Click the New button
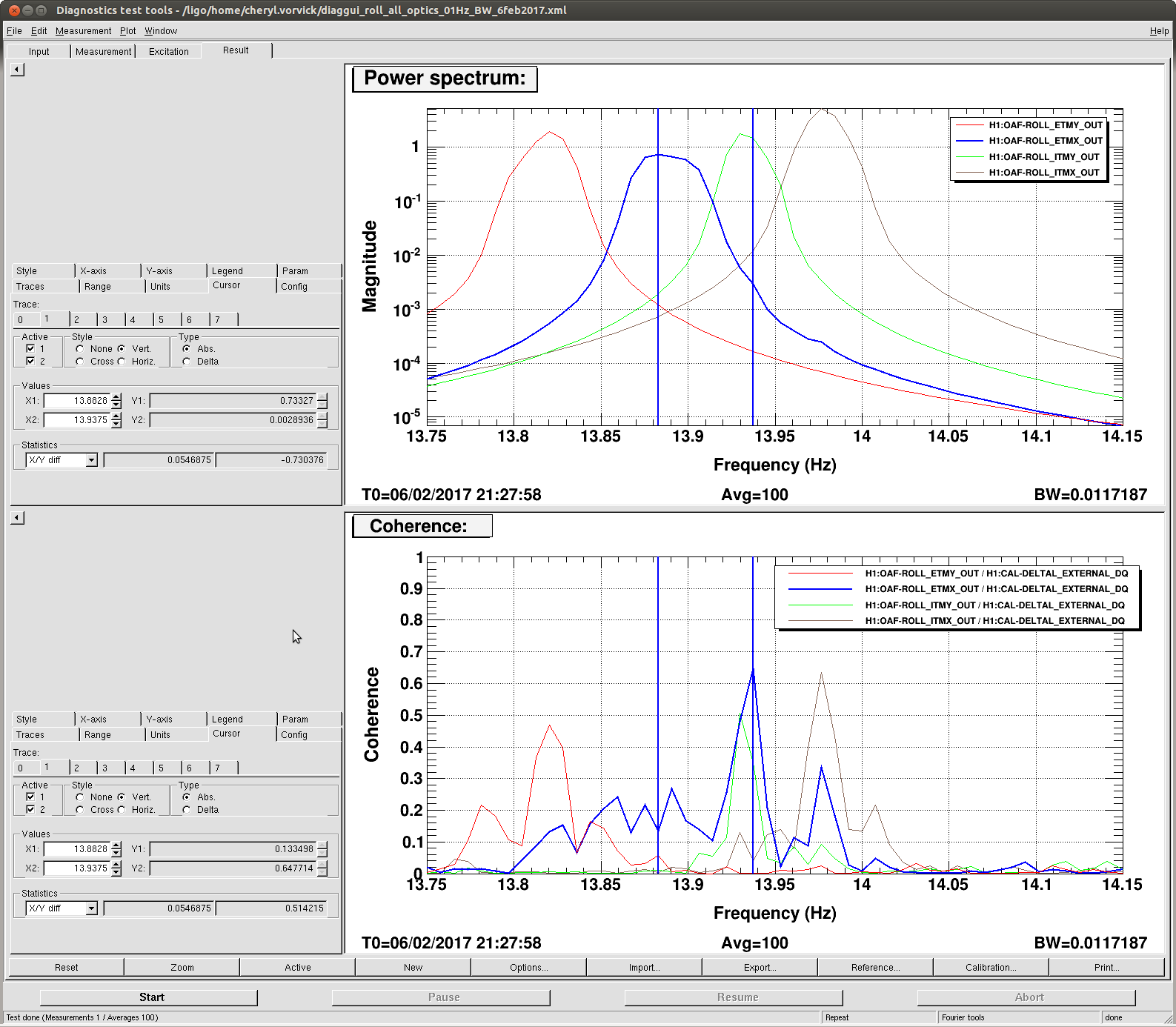The width and height of the screenshot is (1176, 1027). tap(413, 967)
